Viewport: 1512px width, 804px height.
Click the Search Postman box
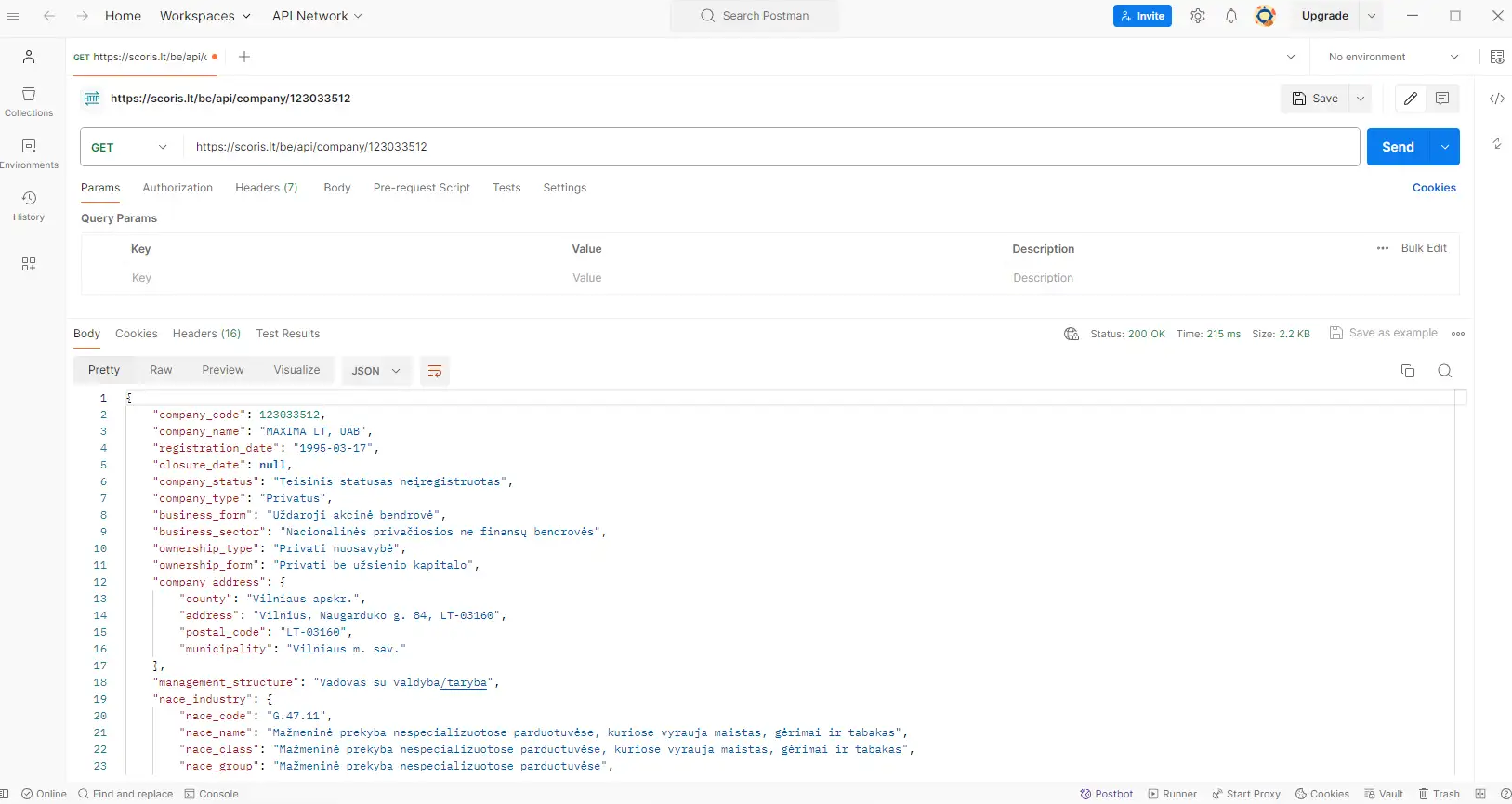755,16
